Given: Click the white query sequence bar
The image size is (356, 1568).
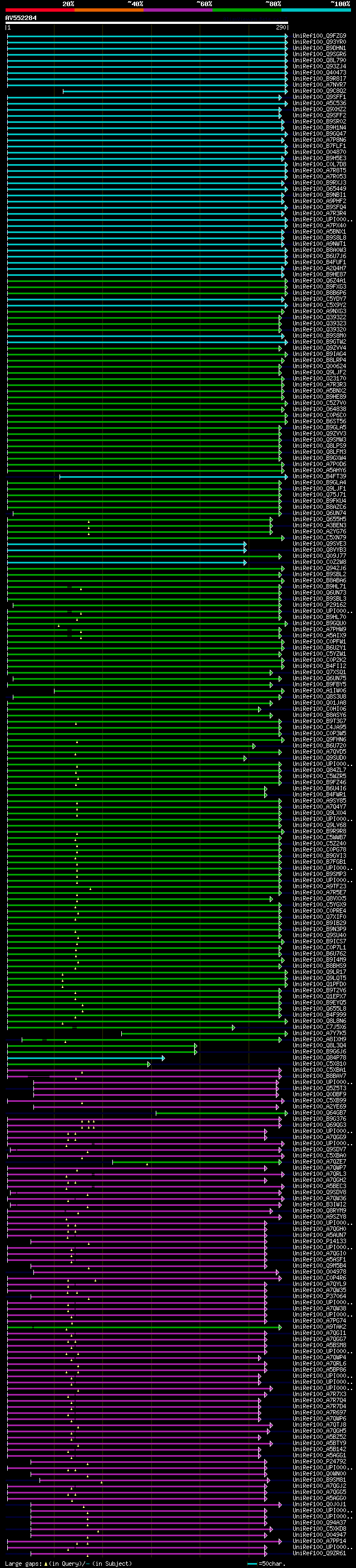Looking at the screenshot, I should (147, 23).
